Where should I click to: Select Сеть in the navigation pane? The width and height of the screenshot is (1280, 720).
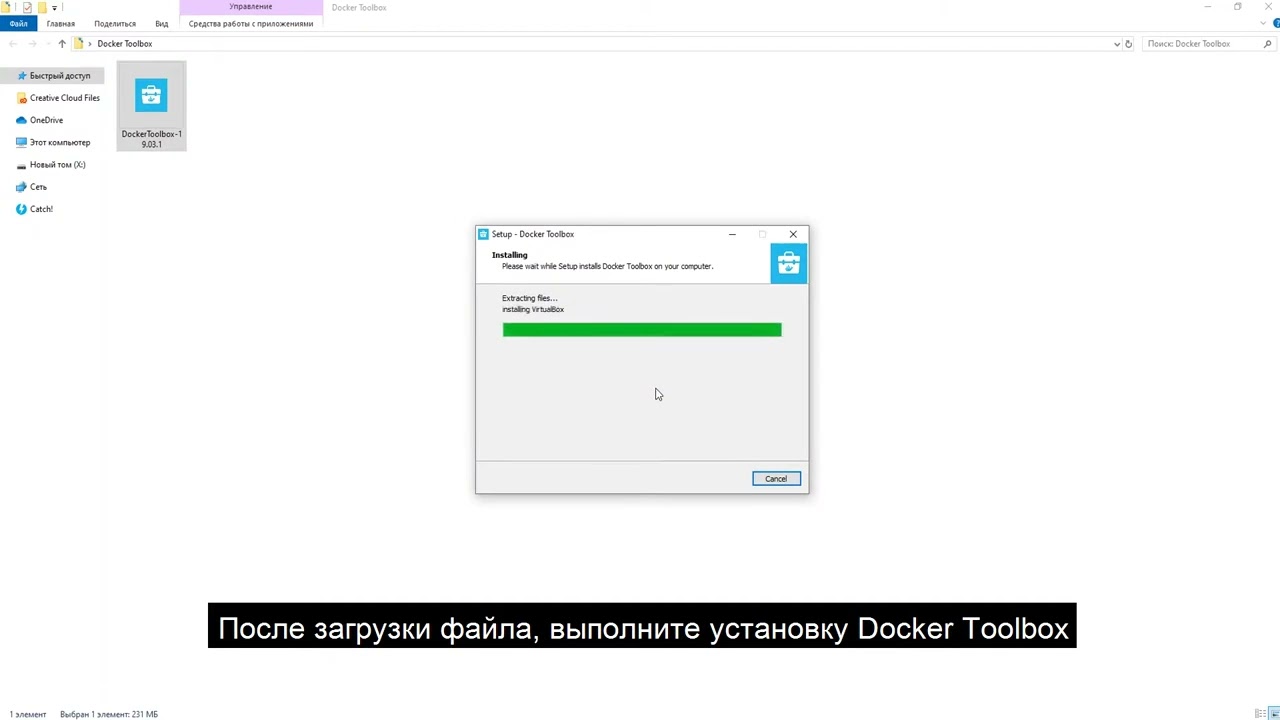[38, 187]
